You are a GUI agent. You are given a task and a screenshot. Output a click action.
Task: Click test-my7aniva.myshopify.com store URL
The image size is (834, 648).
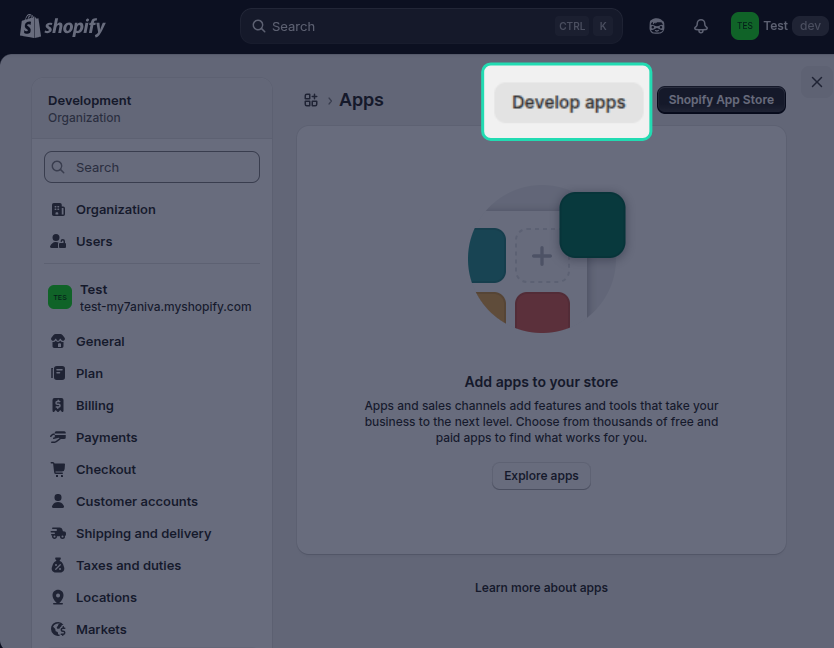click(165, 306)
